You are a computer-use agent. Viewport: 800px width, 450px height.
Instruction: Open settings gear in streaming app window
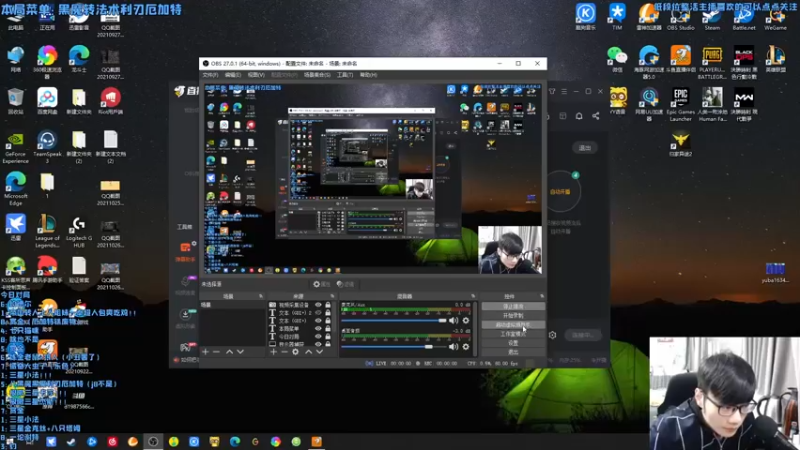tap(552, 335)
